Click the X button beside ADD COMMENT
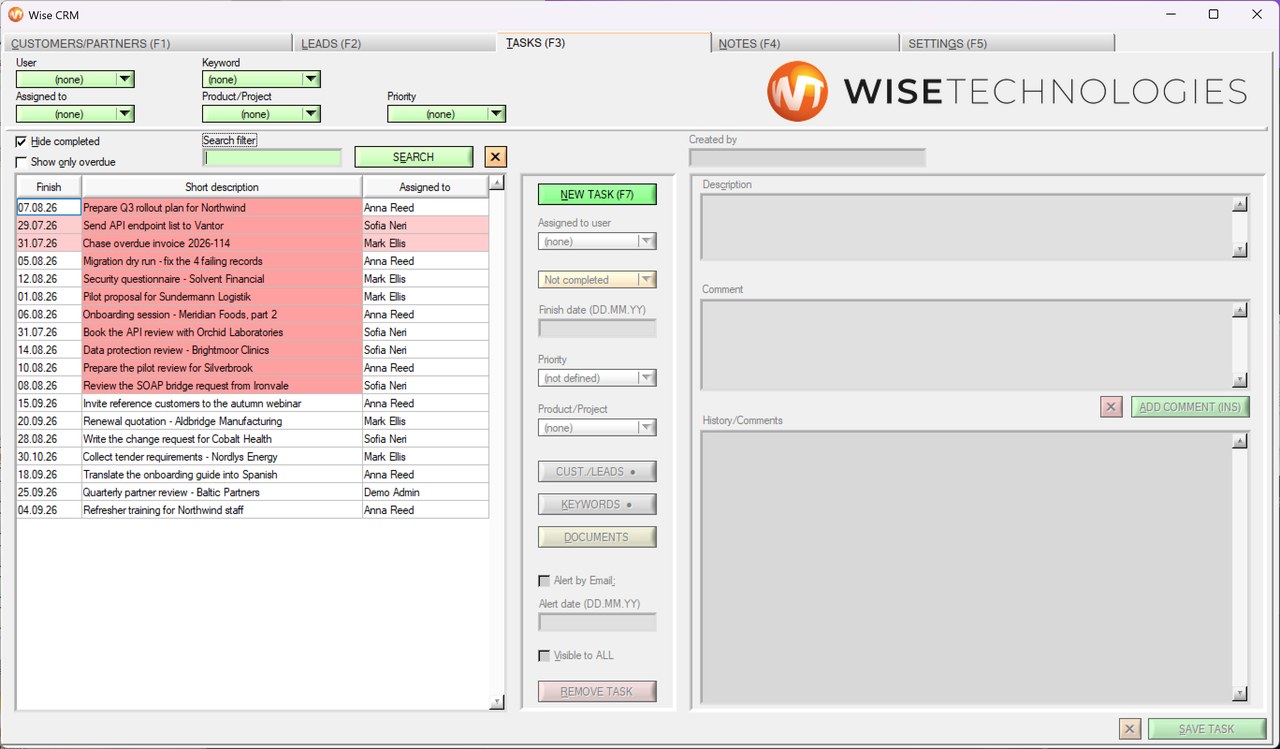 [x=1111, y=407]
